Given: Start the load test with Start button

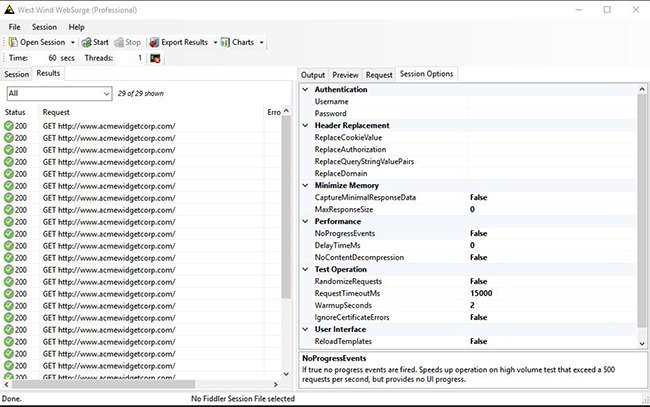Looking at the screenshot, I should click(x=95, y=42).
